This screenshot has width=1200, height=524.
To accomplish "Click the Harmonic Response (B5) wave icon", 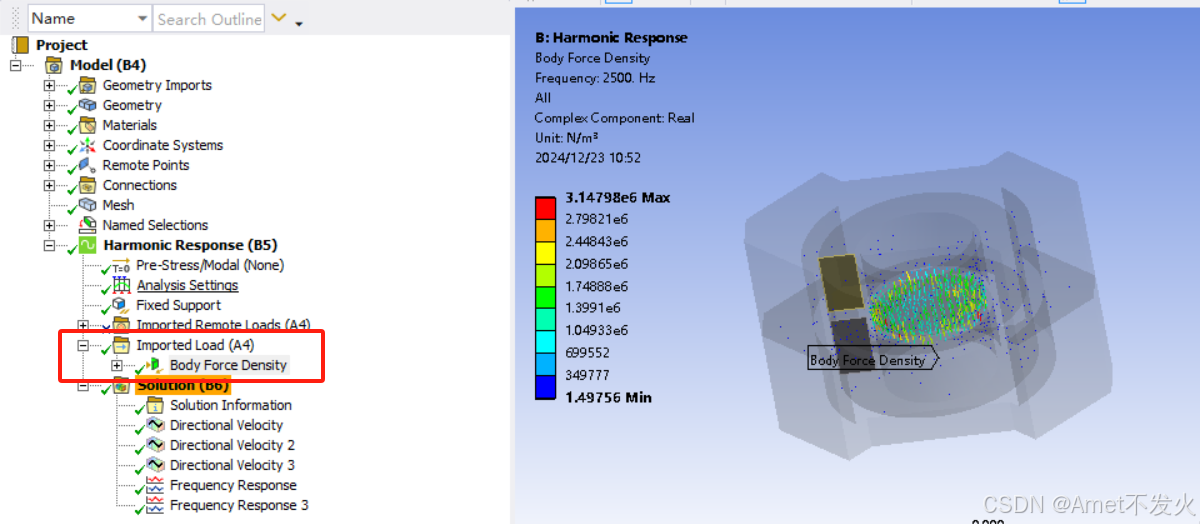I will (87, 245).
